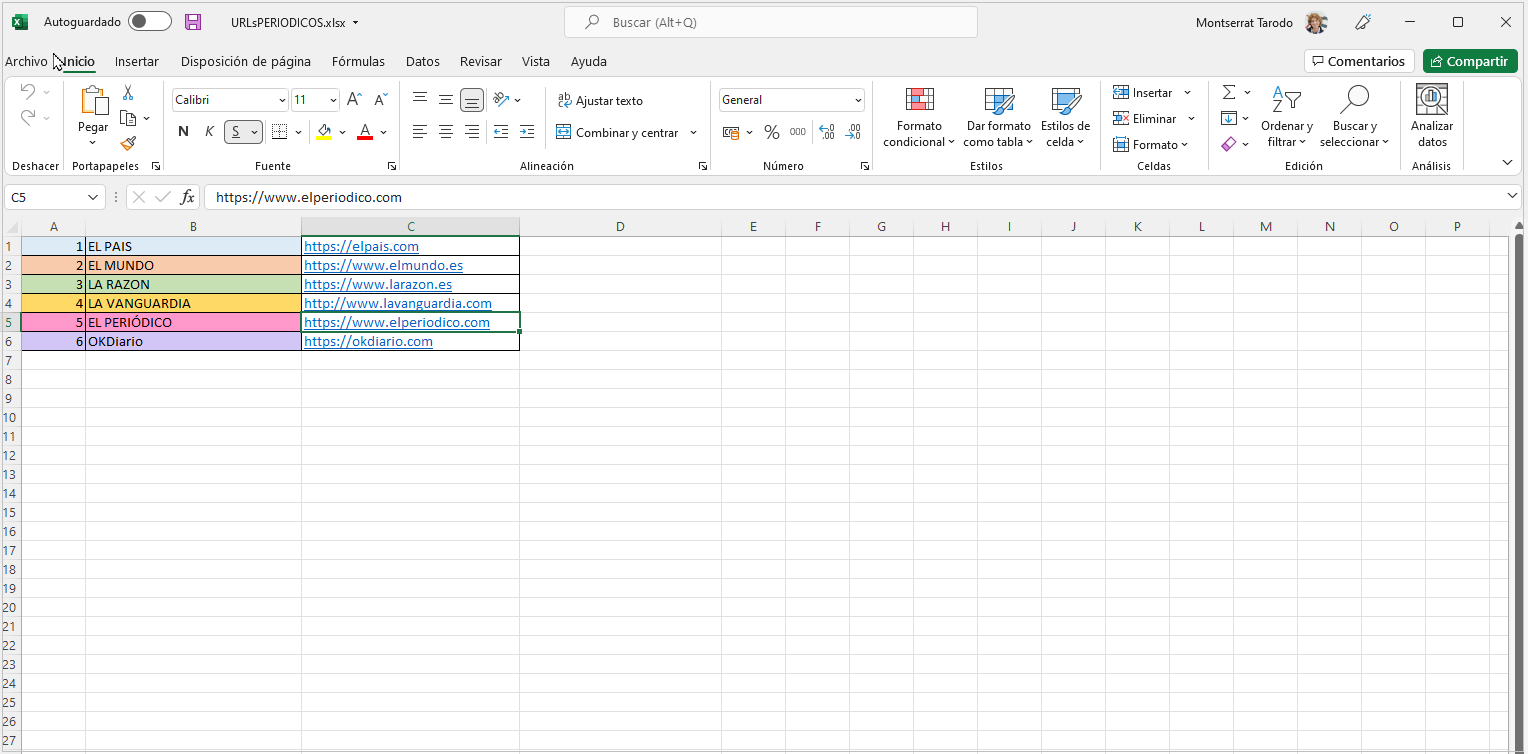Toggle bold formatting with N button
The width and height of the screenshot is (1528, 754).
click(x=183, y=132)
